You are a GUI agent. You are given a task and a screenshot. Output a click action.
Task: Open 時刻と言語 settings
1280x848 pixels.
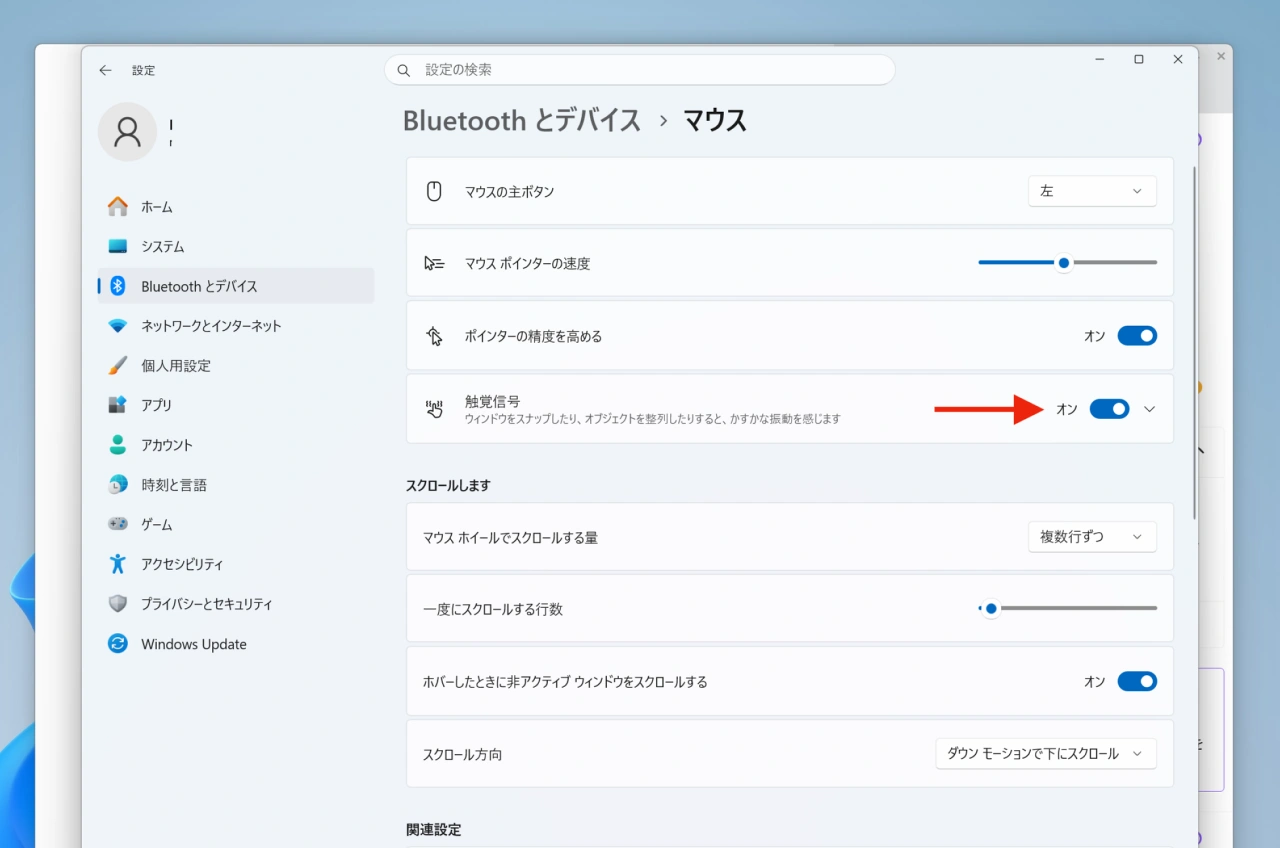pyautogui.click(x=235, y=485)
